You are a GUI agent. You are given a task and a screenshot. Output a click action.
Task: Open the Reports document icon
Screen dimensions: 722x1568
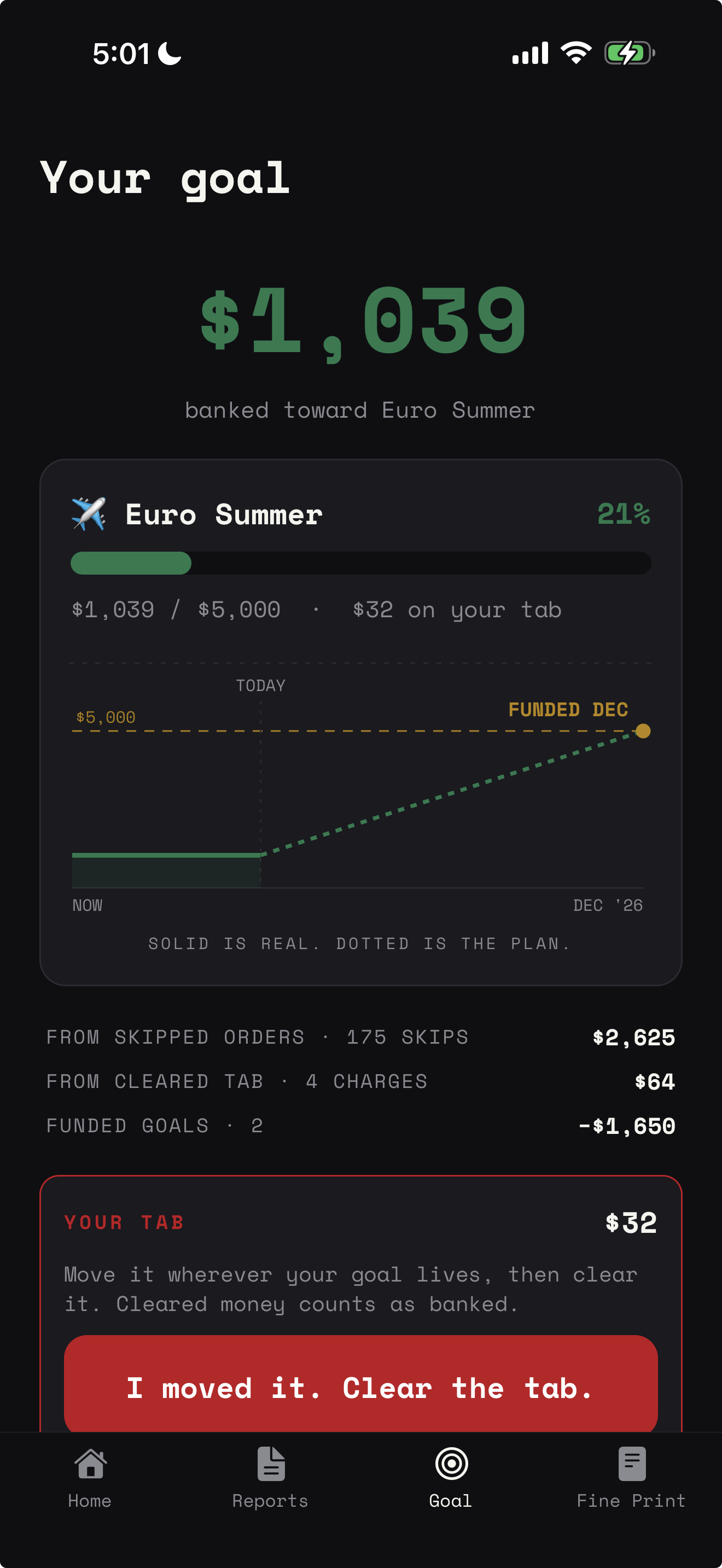(270, 1462)
